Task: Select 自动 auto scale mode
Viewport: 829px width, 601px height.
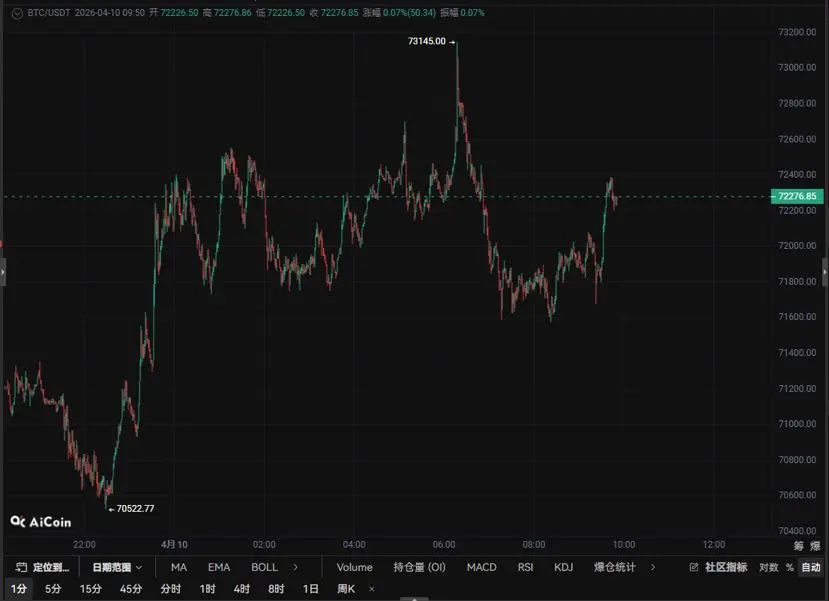Action: coord(811,567)
